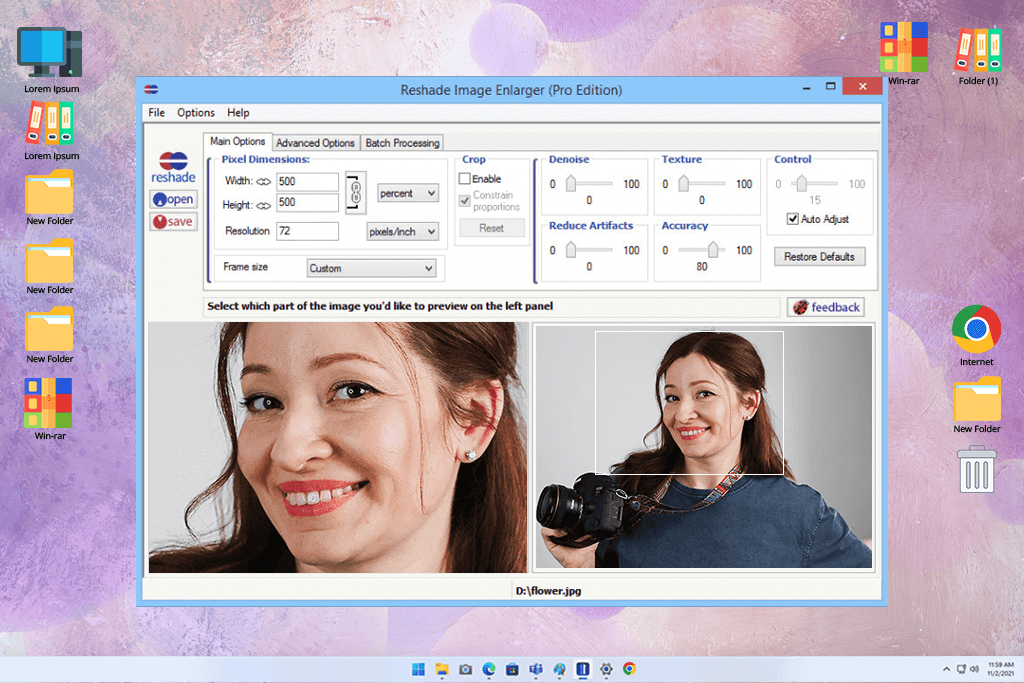Toggle the chain link between Width and Height
The image size is (1024, 683).
pyautogui.click(x=356, y=193)
